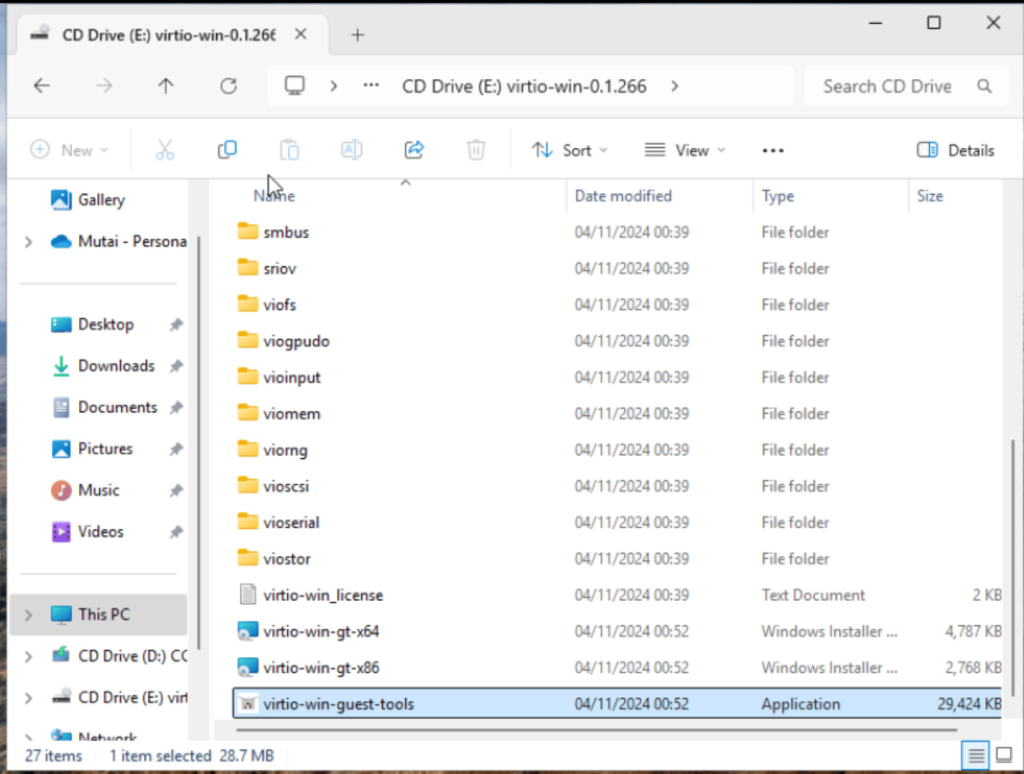Open the View dropdown menu
This screenshot has height=774, width=1024.
pos(685,150)
